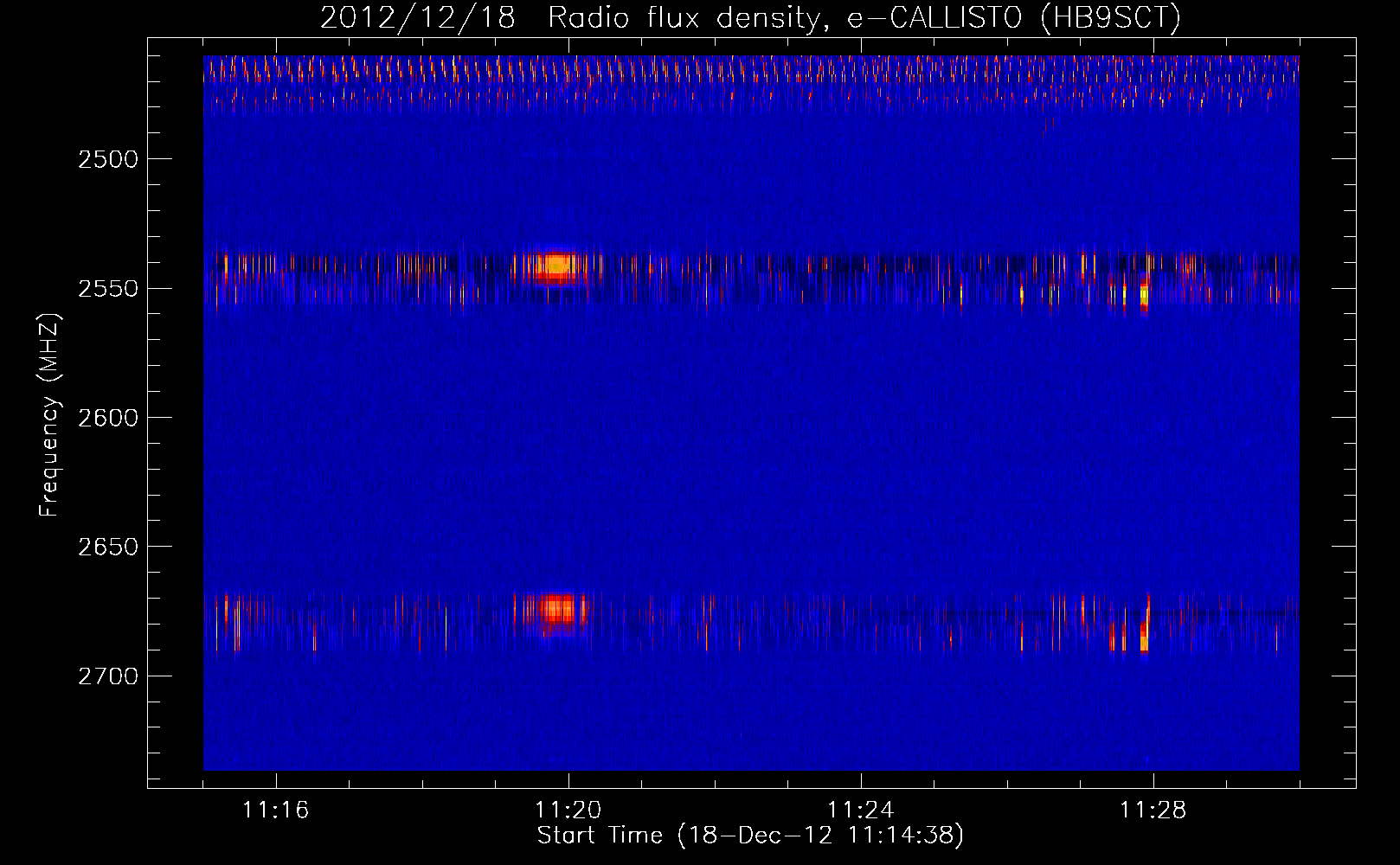Viewport: 1400px width, 865px height.
Task: Click the 2650 frequency tick label
Action: [x=108, y=547]
